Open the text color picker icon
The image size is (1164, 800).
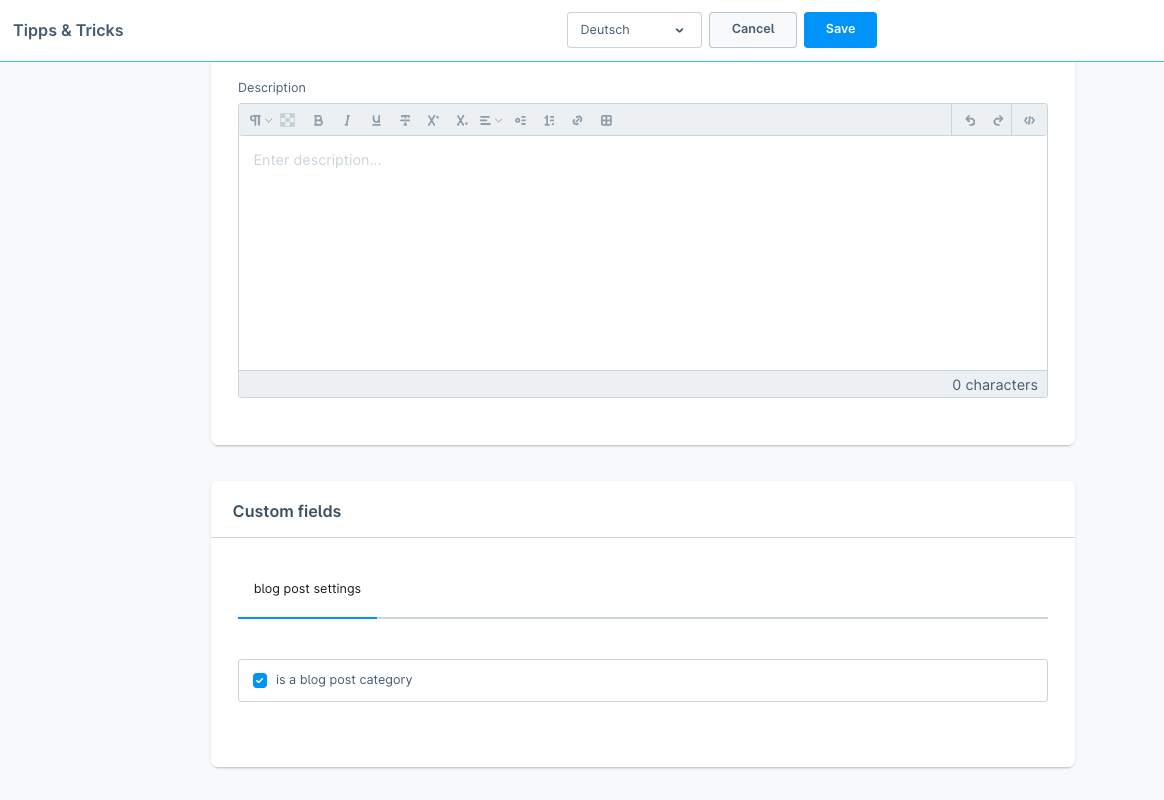pyautogui.click(x=288, y=120)
